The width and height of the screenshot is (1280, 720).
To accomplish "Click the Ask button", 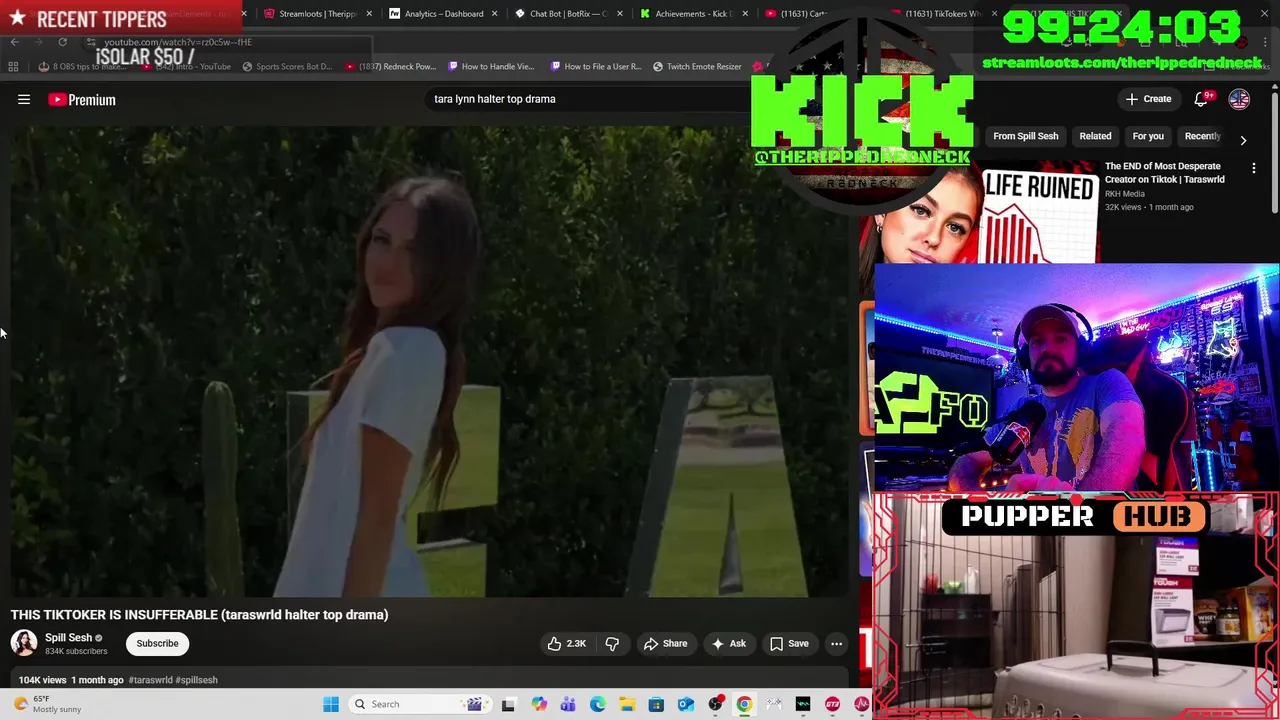I will [x=728, y=644].
